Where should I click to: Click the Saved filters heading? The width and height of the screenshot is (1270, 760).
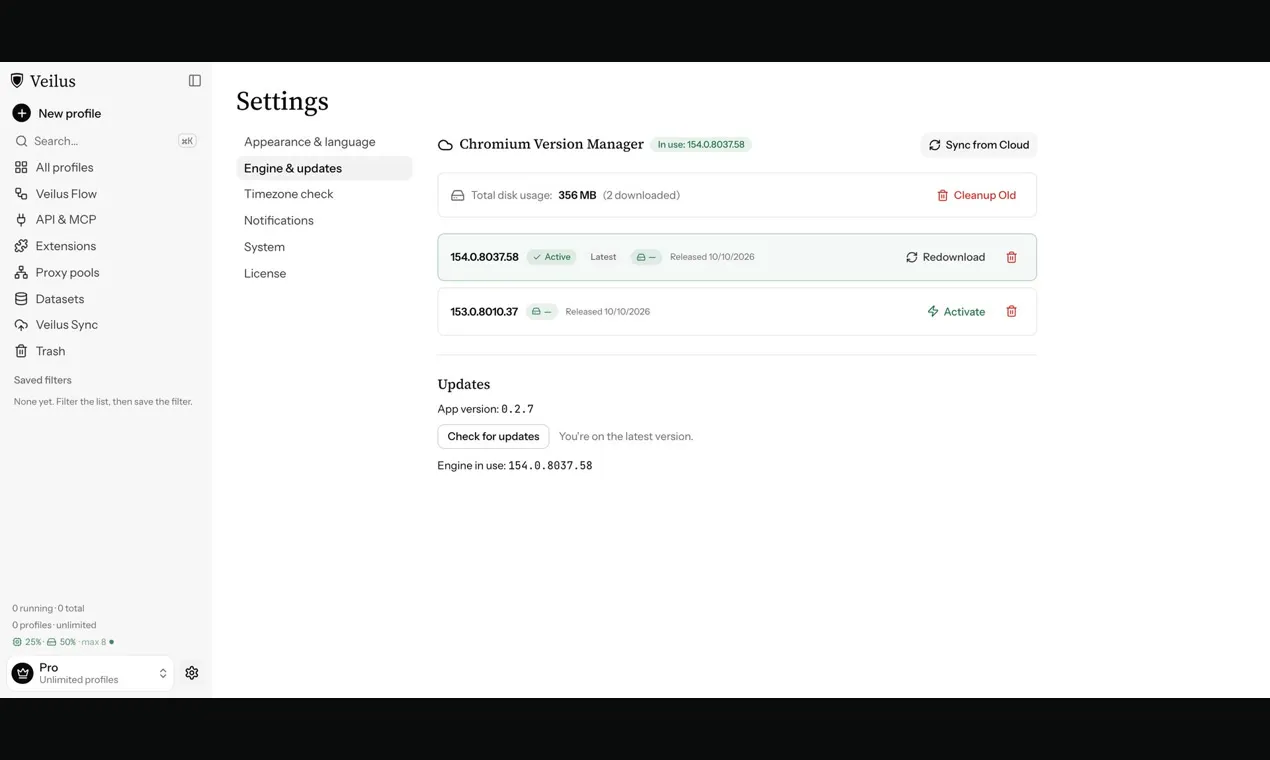tap(43, 380)
